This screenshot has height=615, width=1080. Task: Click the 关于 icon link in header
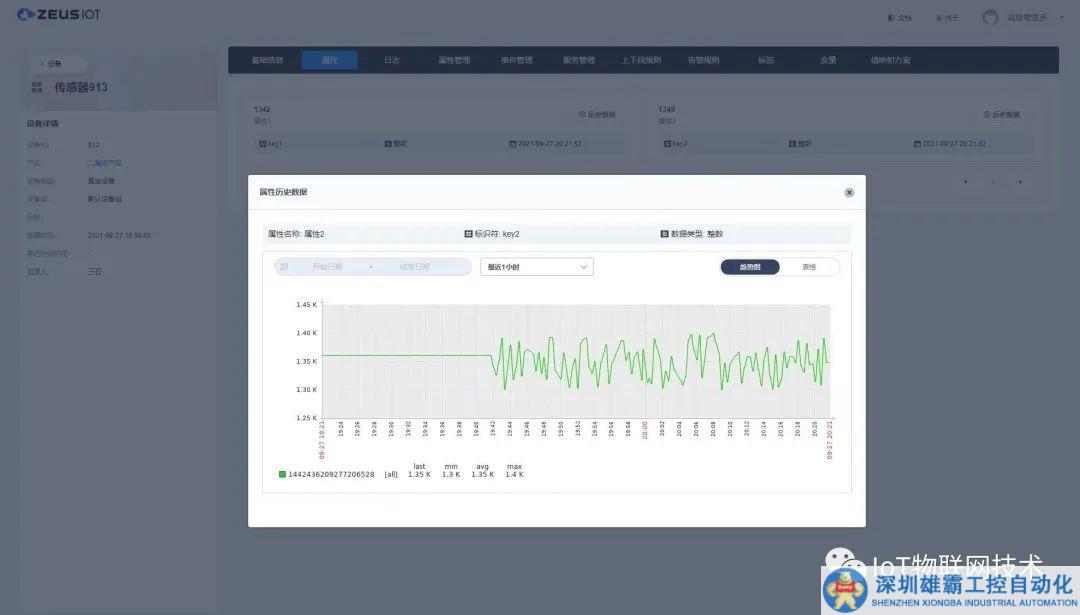coord(938,18)
